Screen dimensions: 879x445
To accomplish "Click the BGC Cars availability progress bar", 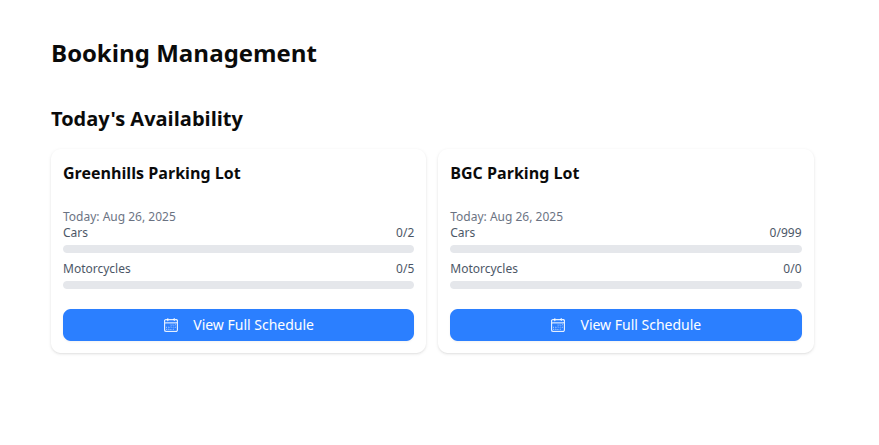I will pos(625,249).
